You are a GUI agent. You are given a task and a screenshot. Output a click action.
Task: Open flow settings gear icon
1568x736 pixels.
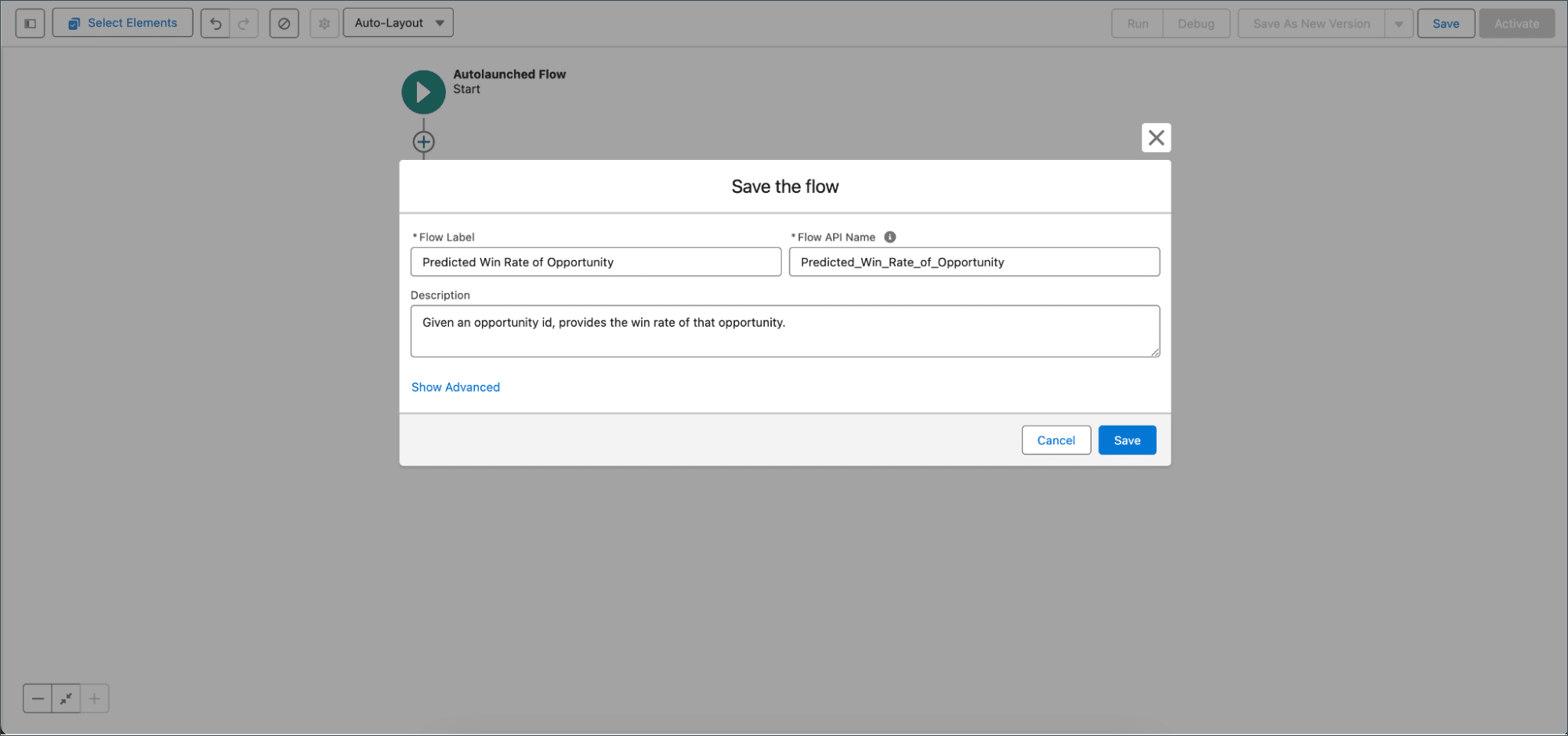[x=324, y=24]
